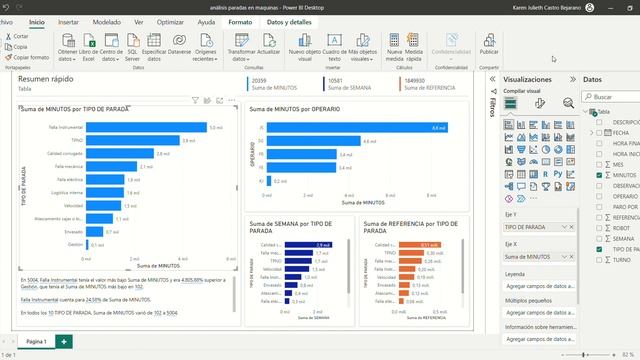This screenshot has width=640, height=360.
Task: Collapse Visualizaciones pane with double chevron
Action: [x=573, y=80]
